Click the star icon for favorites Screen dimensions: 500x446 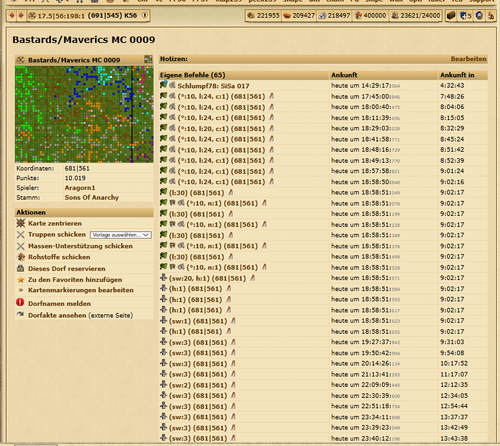click(21, 280)
